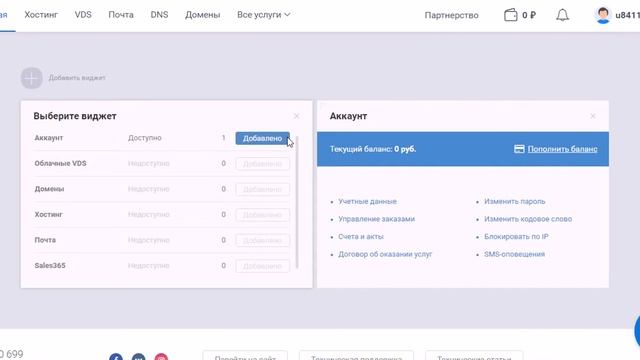The height and width of the screenshot is (360, 640).
Task: Open user profile avatar menu
Action: click(603, 15)
